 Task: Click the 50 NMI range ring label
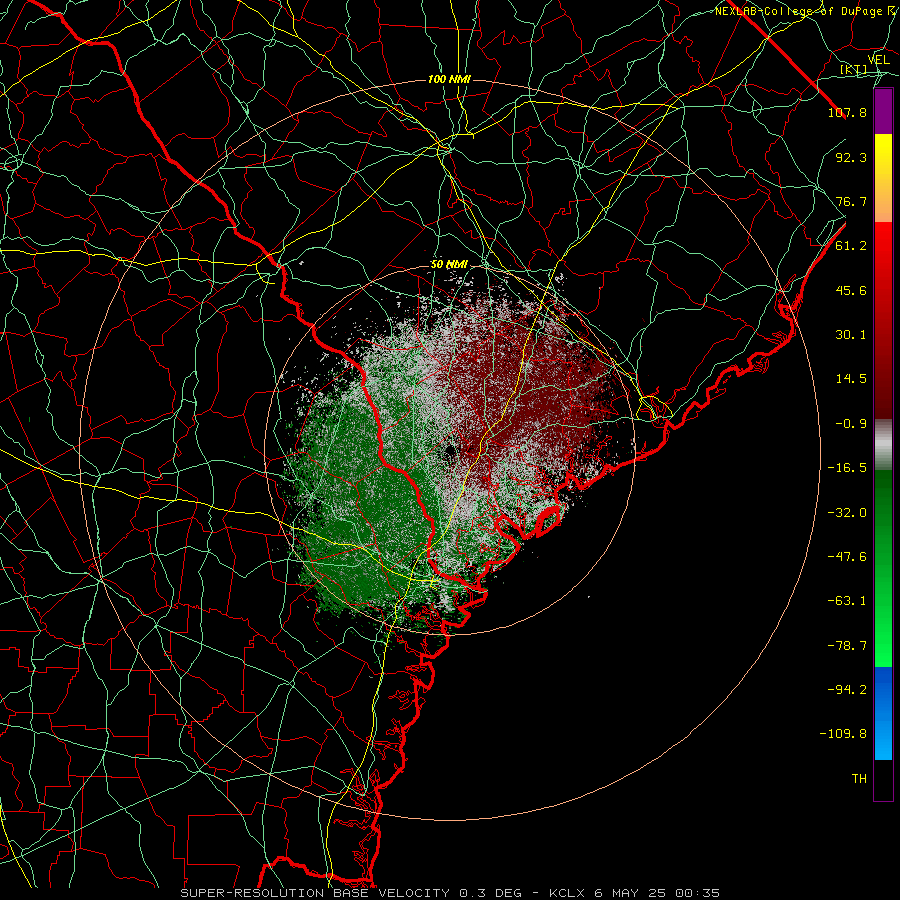coord(449,265)
